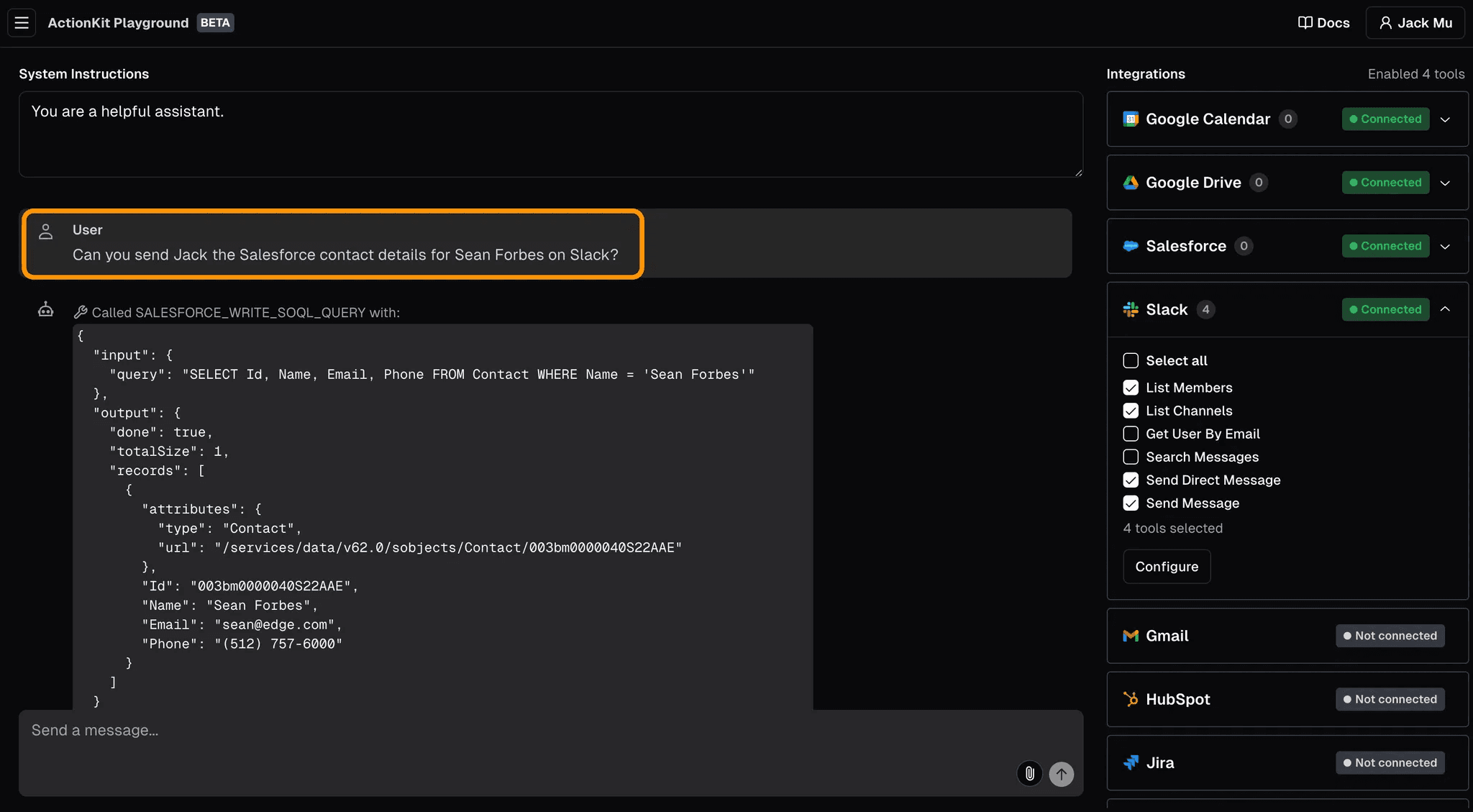Click the attach file paperclip icon

(x=1029, y=773)
